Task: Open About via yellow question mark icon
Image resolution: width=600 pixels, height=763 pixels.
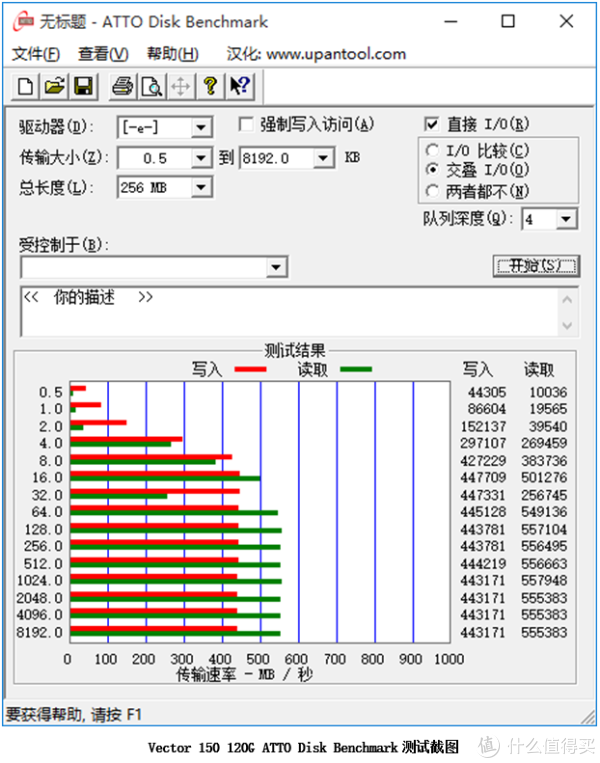Action: 210,87
